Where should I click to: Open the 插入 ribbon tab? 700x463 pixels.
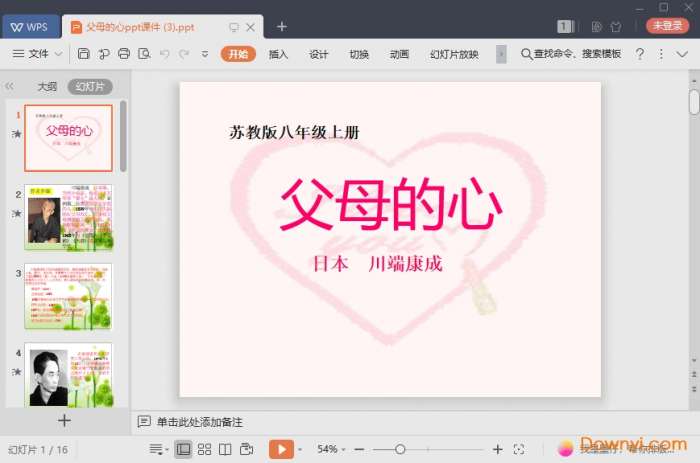(278, 54)
